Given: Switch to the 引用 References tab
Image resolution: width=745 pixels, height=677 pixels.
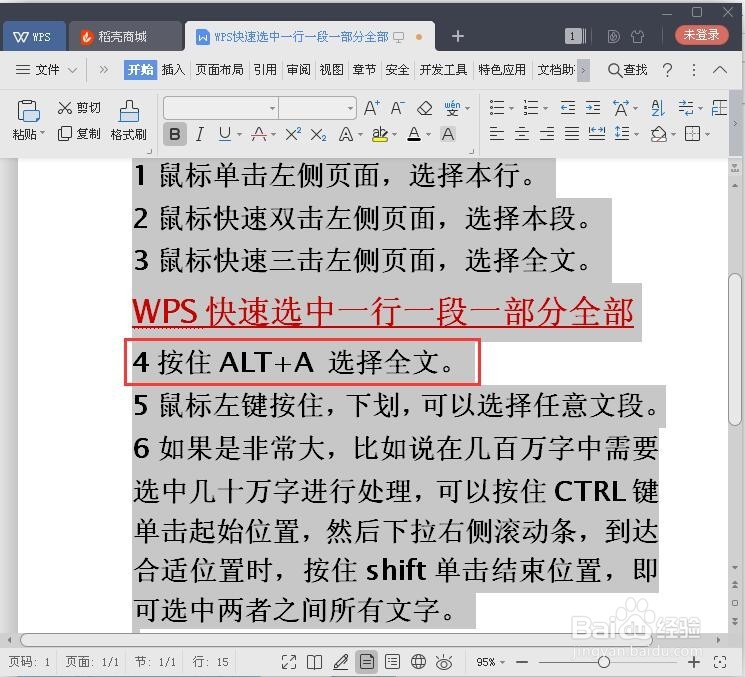Looking at the screenshot, I should click(265, 70).
